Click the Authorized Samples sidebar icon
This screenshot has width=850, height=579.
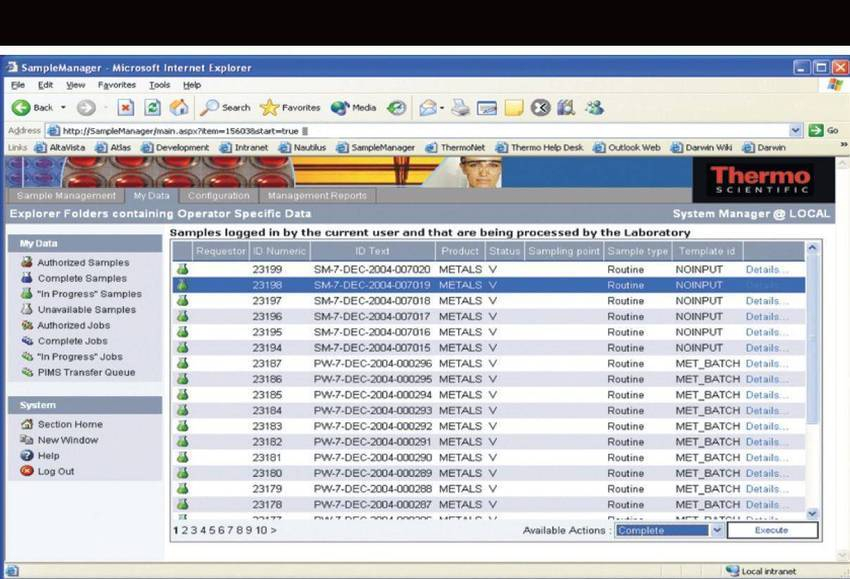pos(27,263)
